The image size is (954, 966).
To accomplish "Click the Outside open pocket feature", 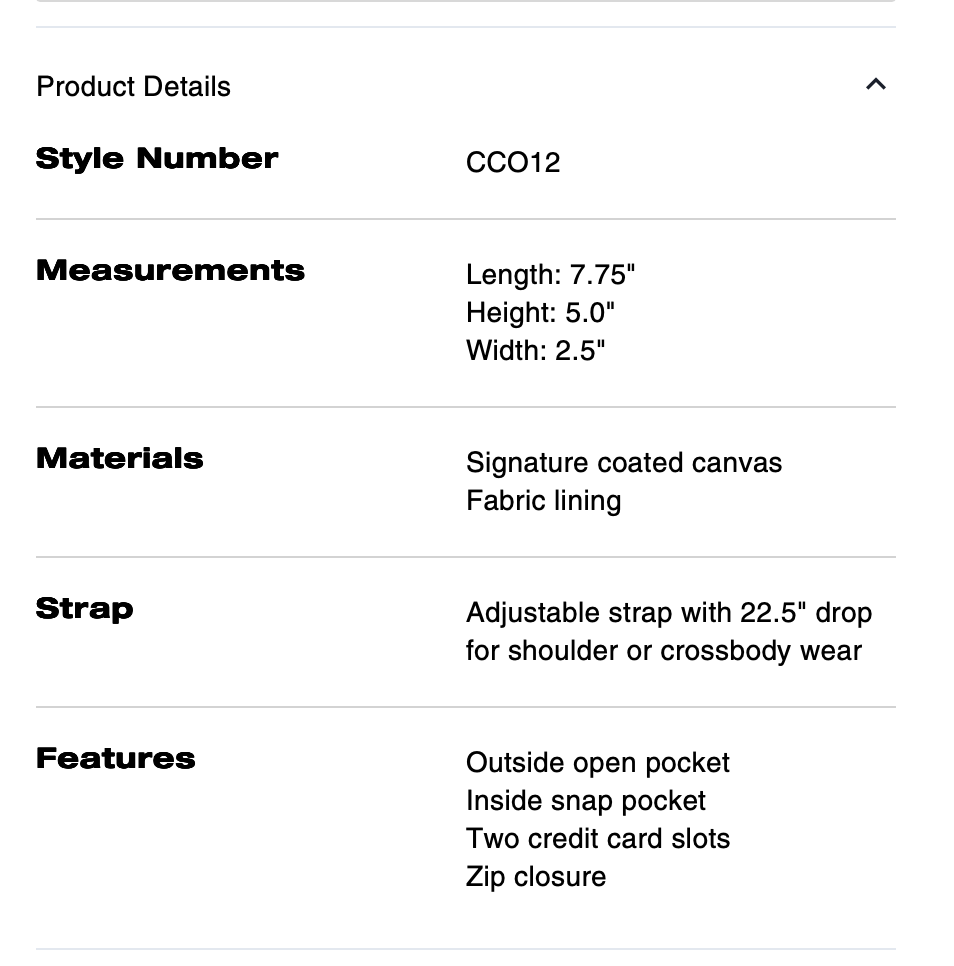I will click(x=597, y=763).
